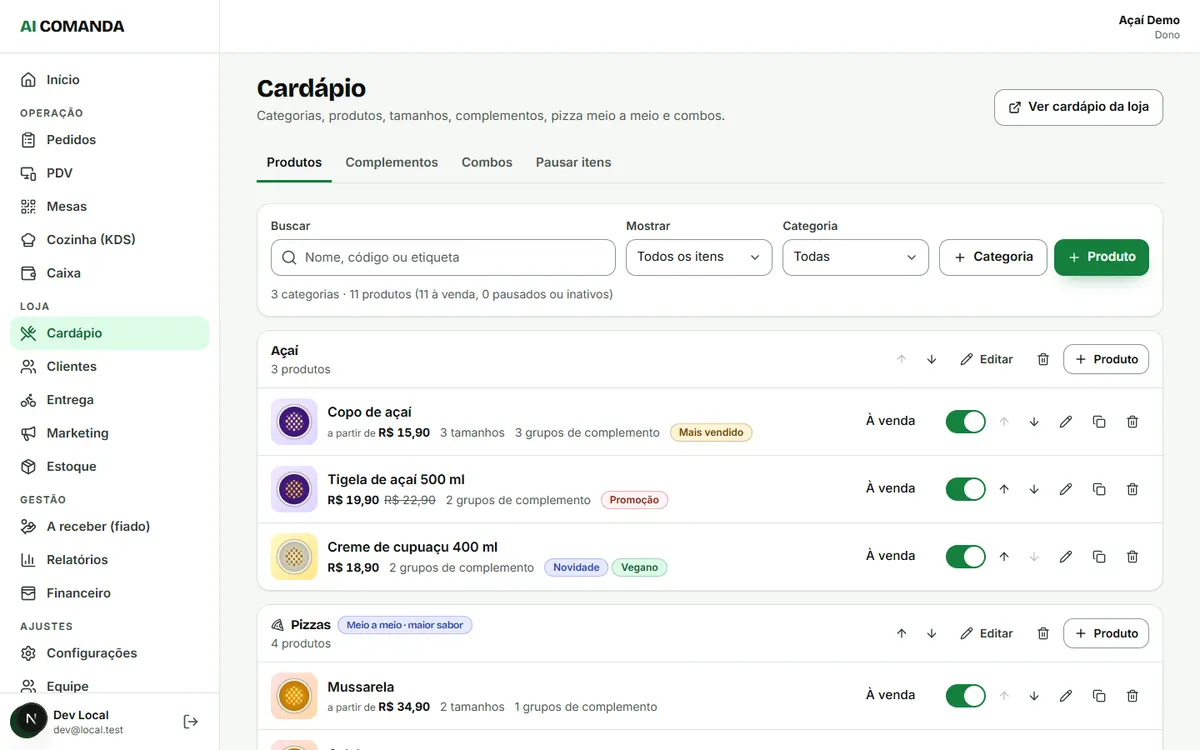Duplicate the Mussarela product
Viewport: 1200px width, 750px height.
click(1099, 696)
